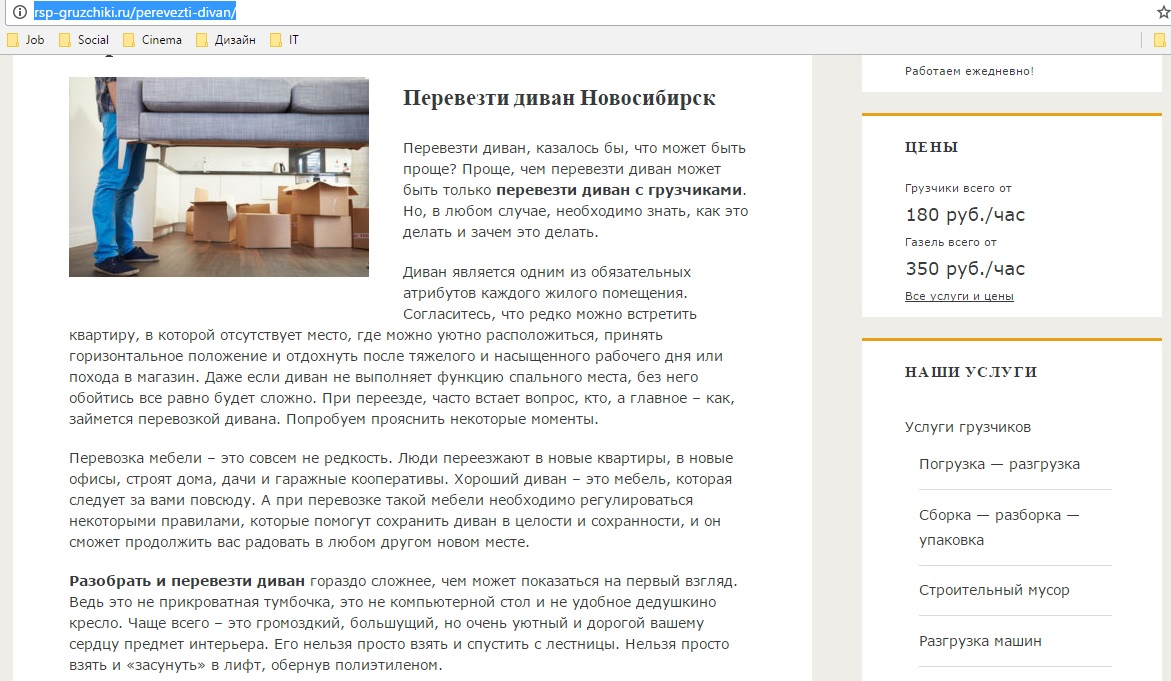The image size is (1171, 681).
Task: Open the Social bookmarks folder
Action: (84, 40)
